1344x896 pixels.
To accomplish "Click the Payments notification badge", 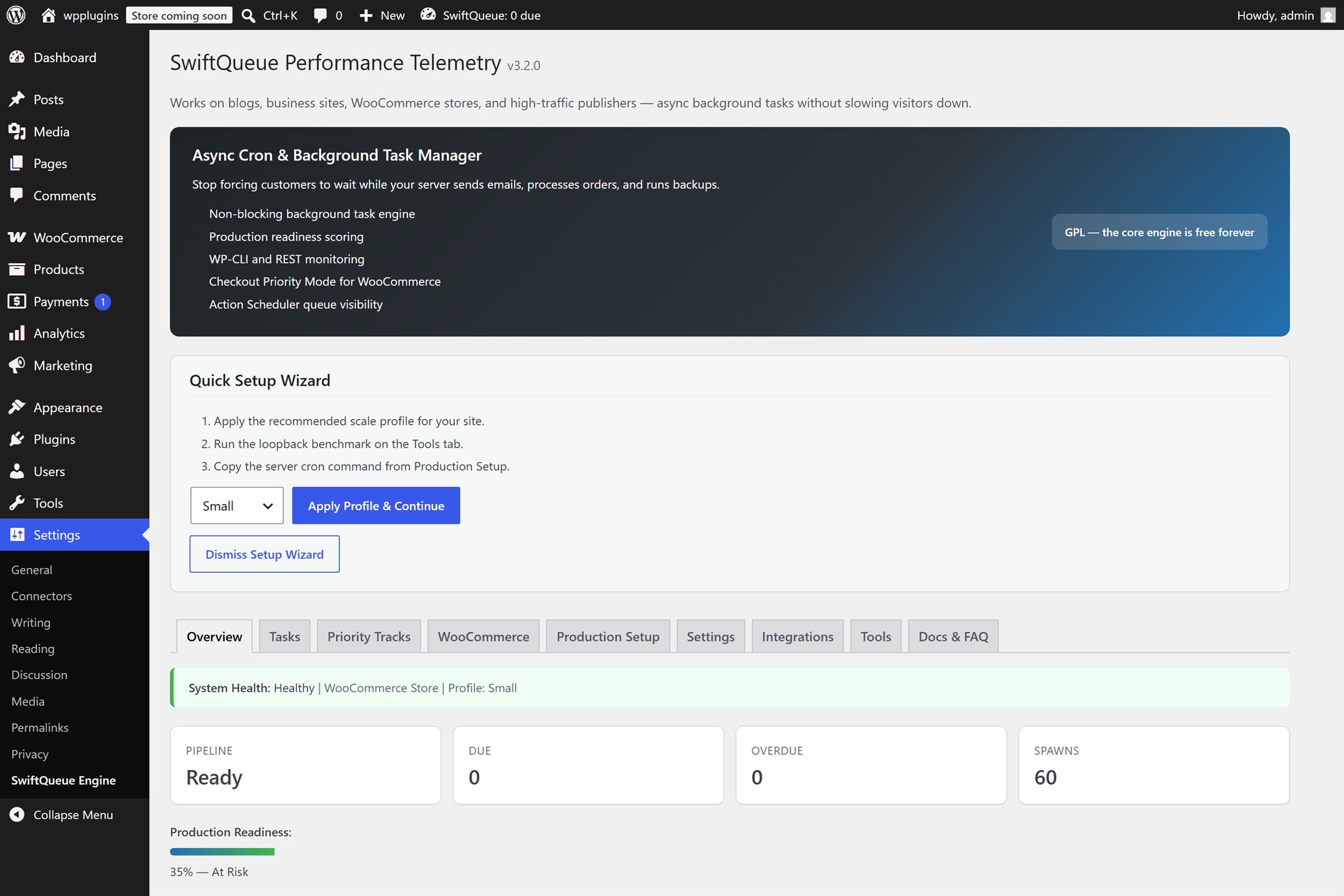I will (x=103, y=302).
